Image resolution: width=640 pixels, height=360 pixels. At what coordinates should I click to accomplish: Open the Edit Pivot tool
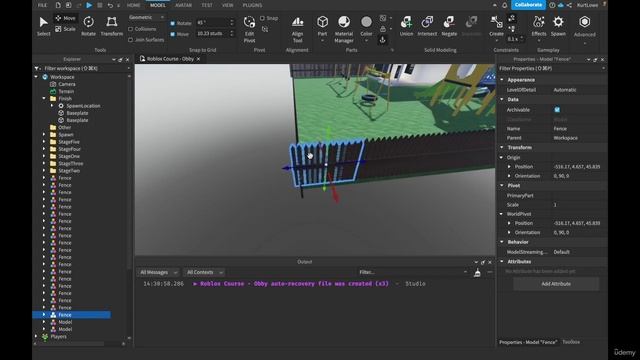(249, 29)
